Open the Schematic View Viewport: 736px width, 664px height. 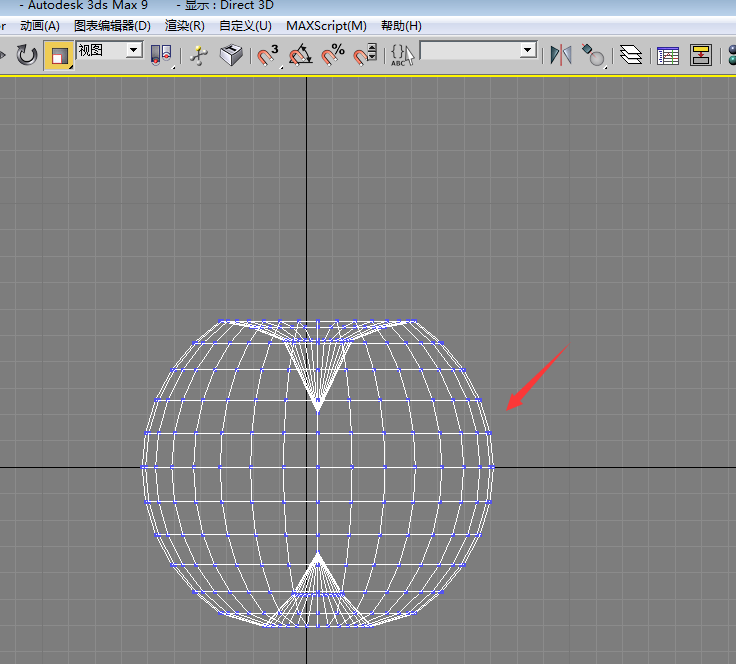[x=701, y=55]
